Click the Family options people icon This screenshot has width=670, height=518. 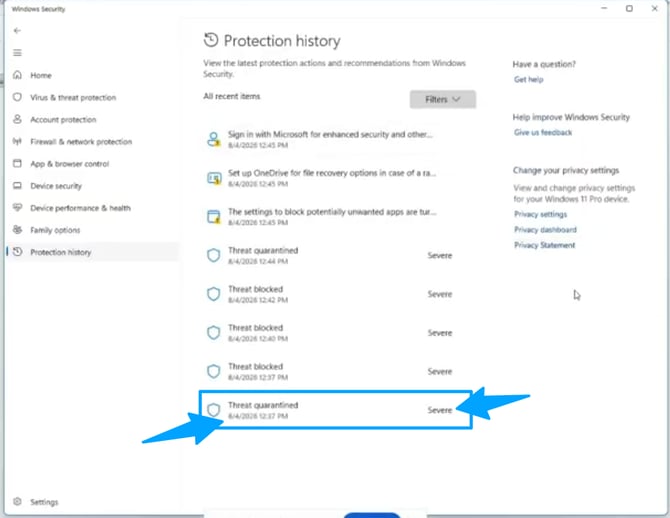(17, 230)
